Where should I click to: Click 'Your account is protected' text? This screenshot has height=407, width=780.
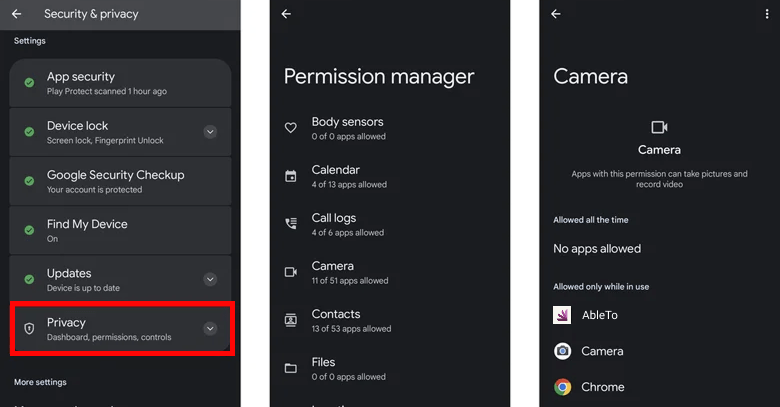click(95, 190)
